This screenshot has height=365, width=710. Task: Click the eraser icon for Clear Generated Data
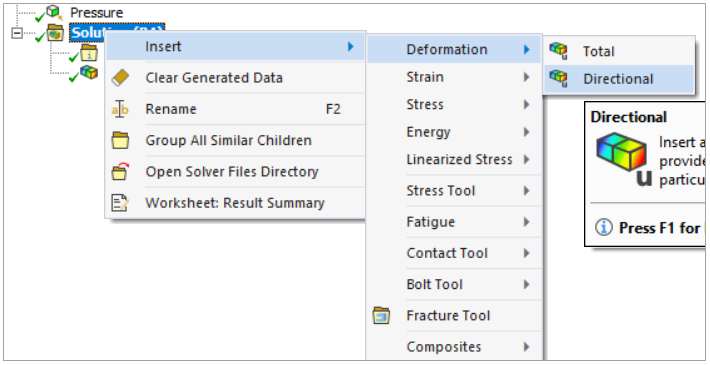click(120, 77)
